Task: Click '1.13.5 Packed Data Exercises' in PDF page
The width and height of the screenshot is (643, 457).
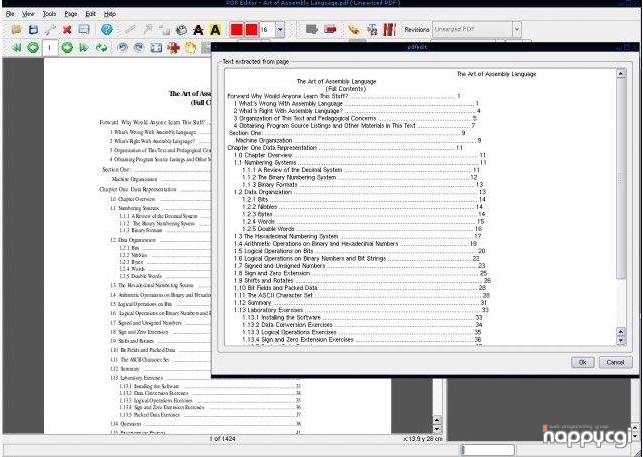Action: tap(150, 415)
